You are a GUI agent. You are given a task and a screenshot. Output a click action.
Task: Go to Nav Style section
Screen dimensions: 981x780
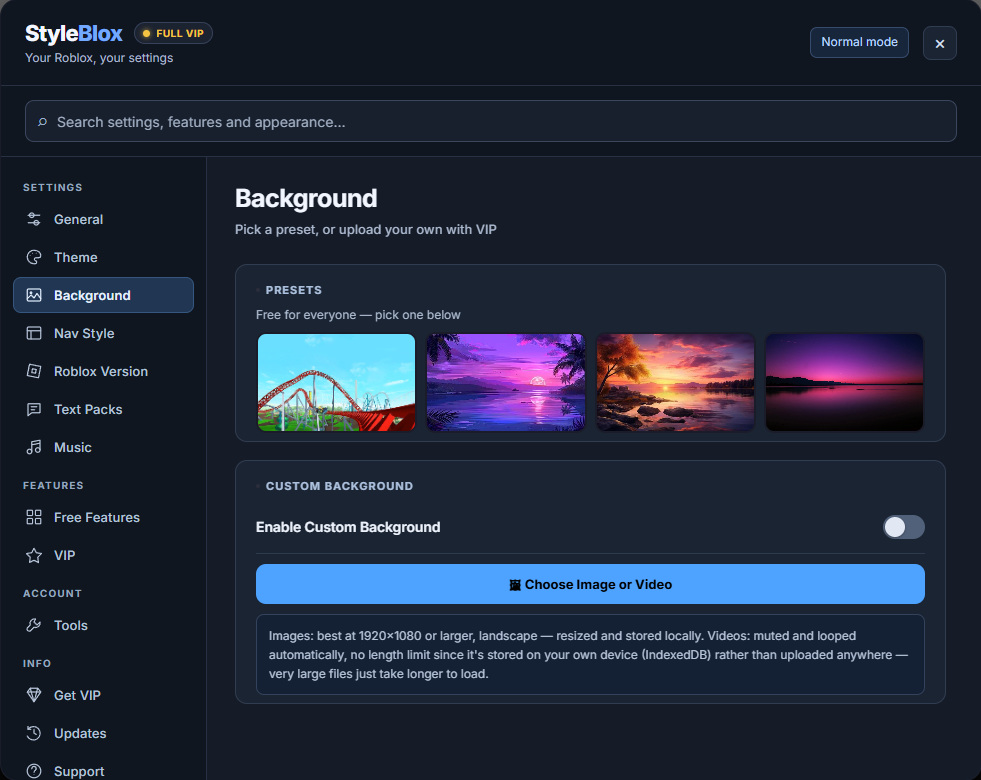tap(103, 333)
